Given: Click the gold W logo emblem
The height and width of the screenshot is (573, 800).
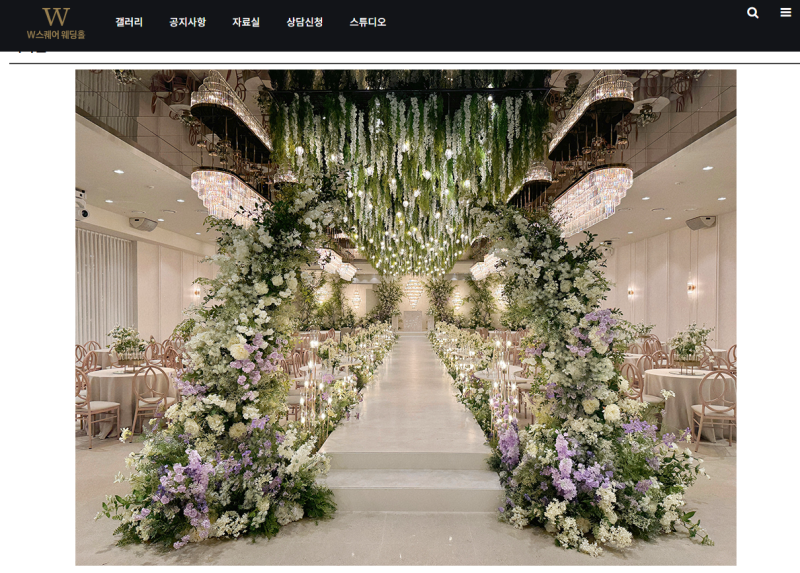Looking at the screenshot, I should [x=56, y=17].
